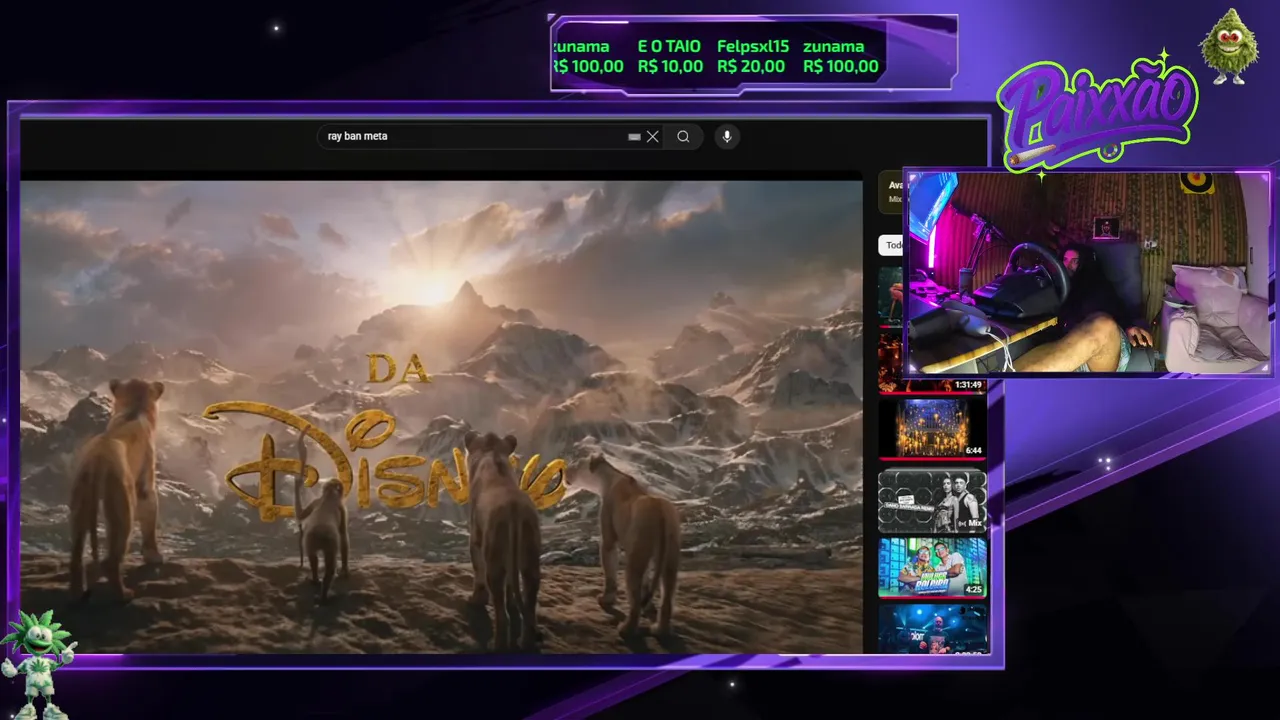Open the 4:25 video thumbnail with two men

(x=932, y=567)
